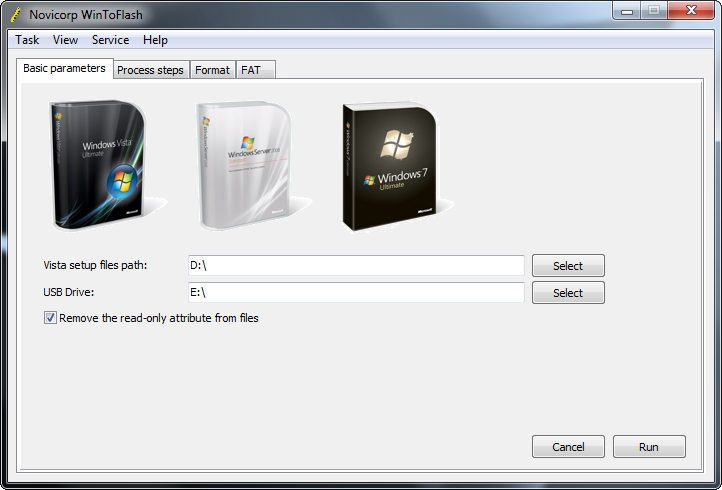
Task: Close the WinToFlash window
Action: [x=691, y=11]
